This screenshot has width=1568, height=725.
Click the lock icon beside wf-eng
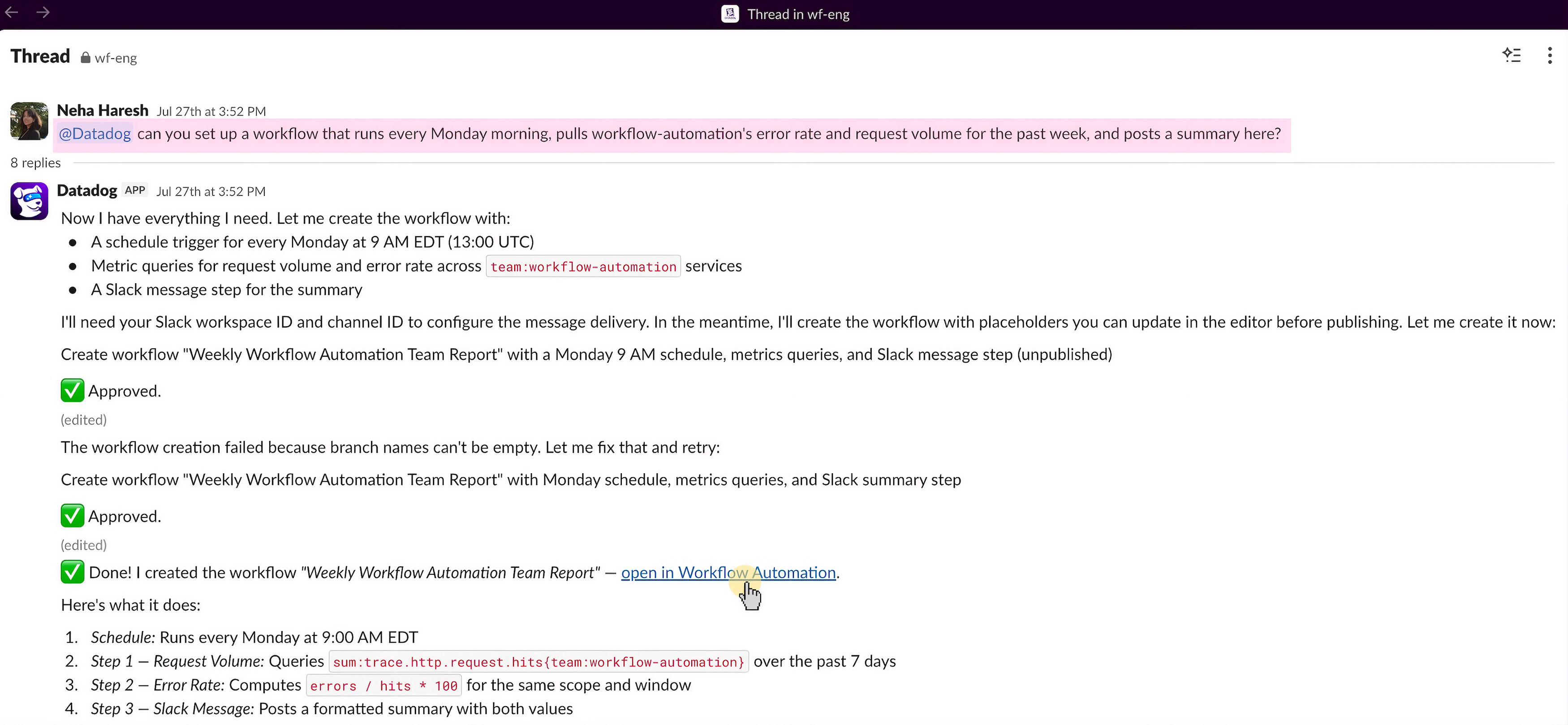tap(85, 57)
